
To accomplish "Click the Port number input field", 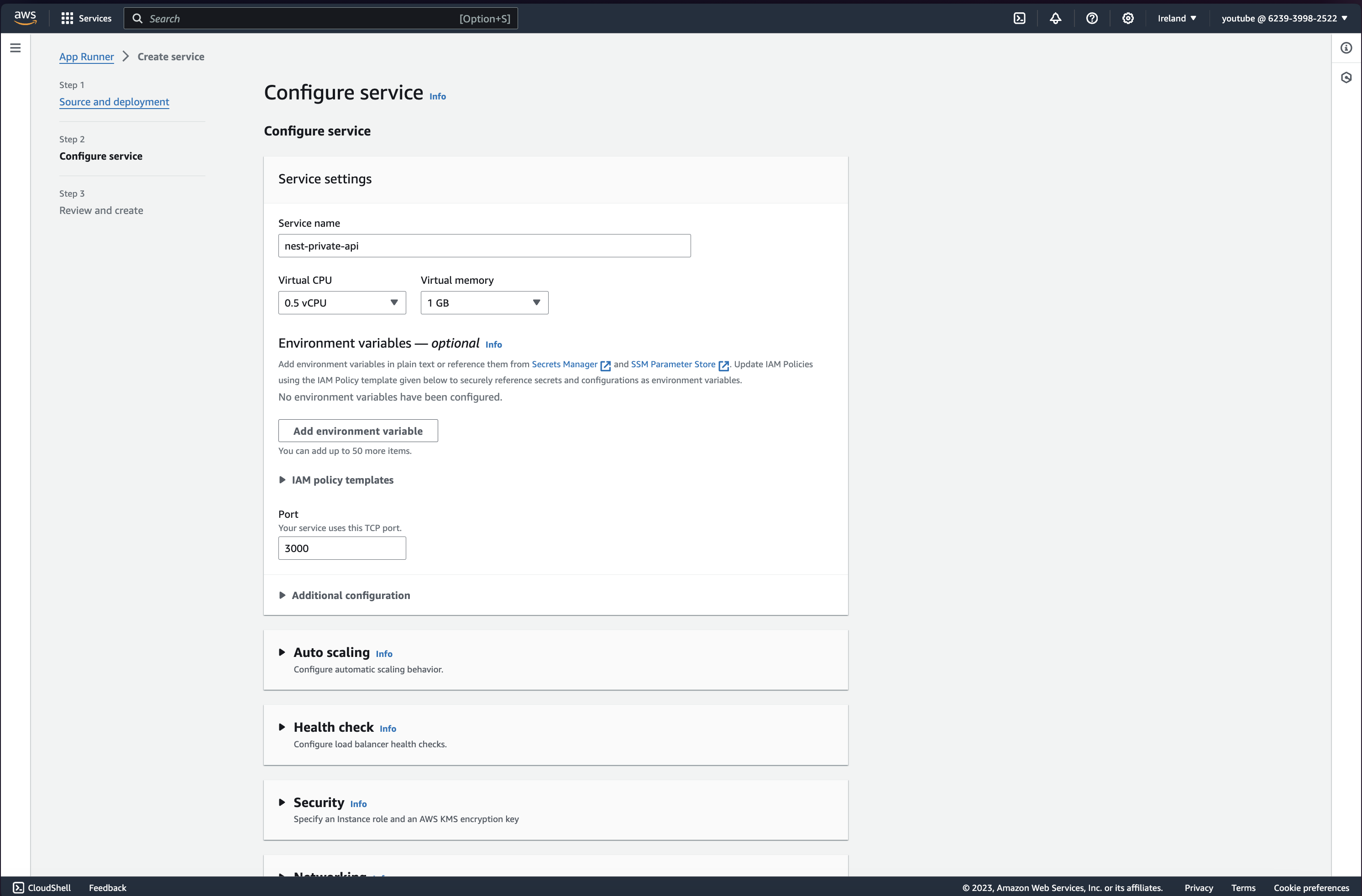I will pyautogui.click(x=340, y=548).
